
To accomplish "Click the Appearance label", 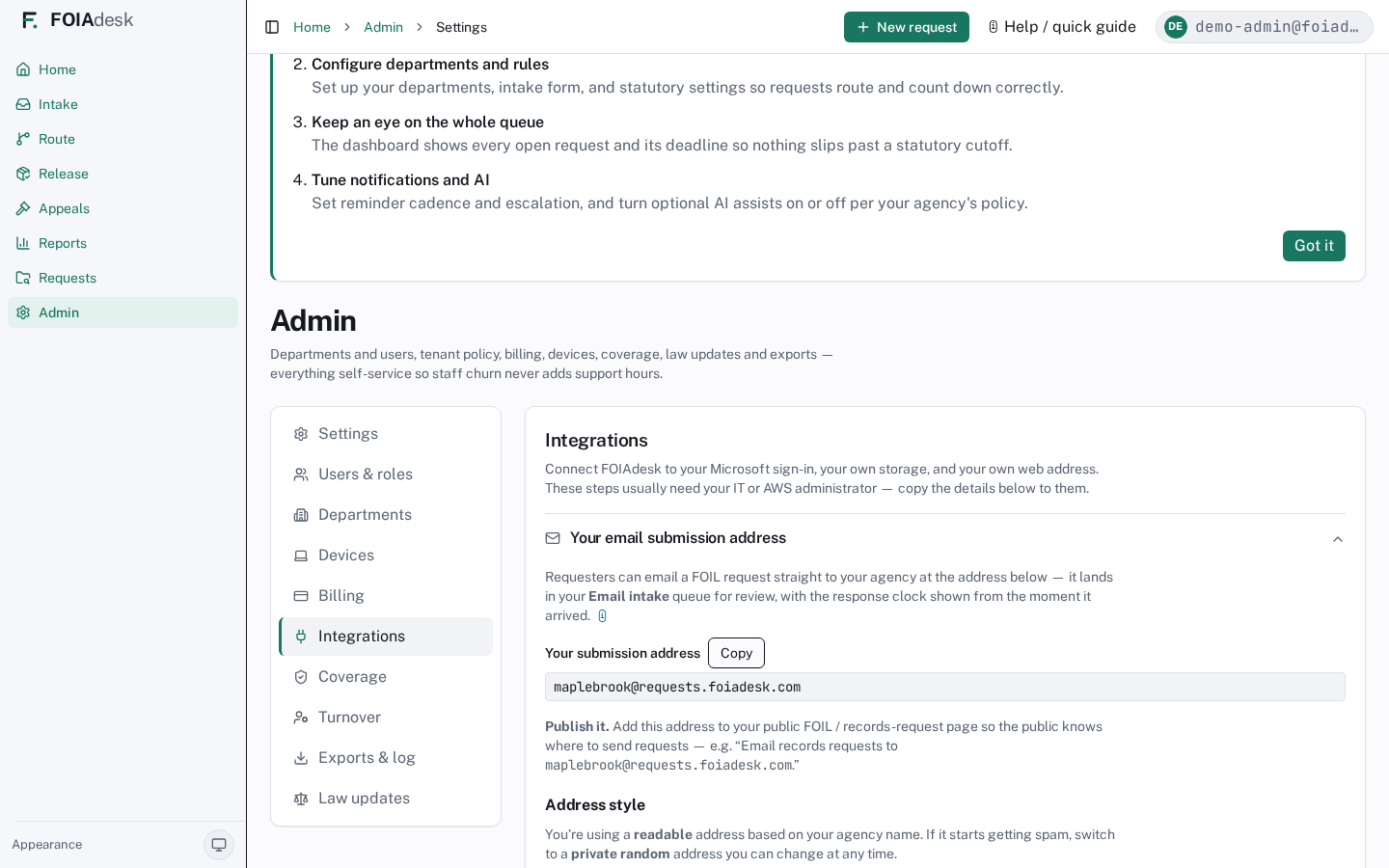I will (x=47, y=845).
